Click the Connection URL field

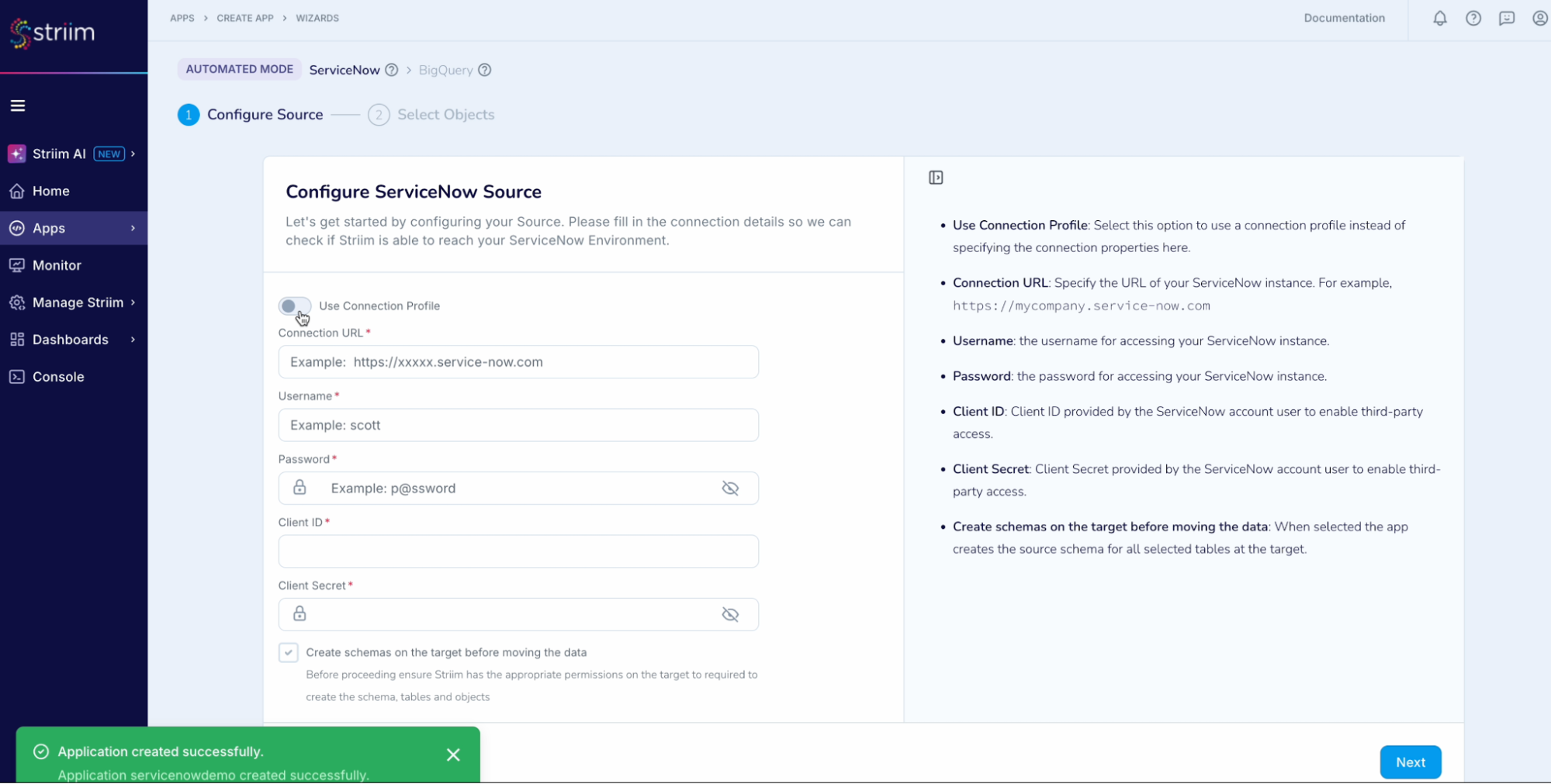click(x=518, y=362)
